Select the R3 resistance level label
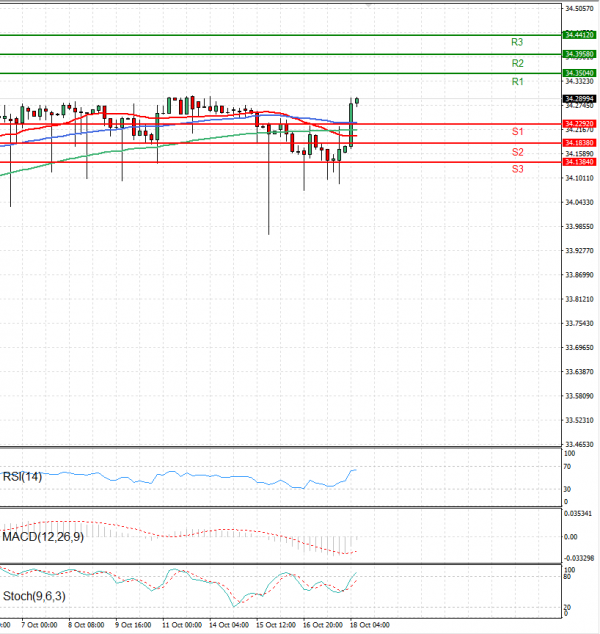The image size is (600, 634). (517, 43)
